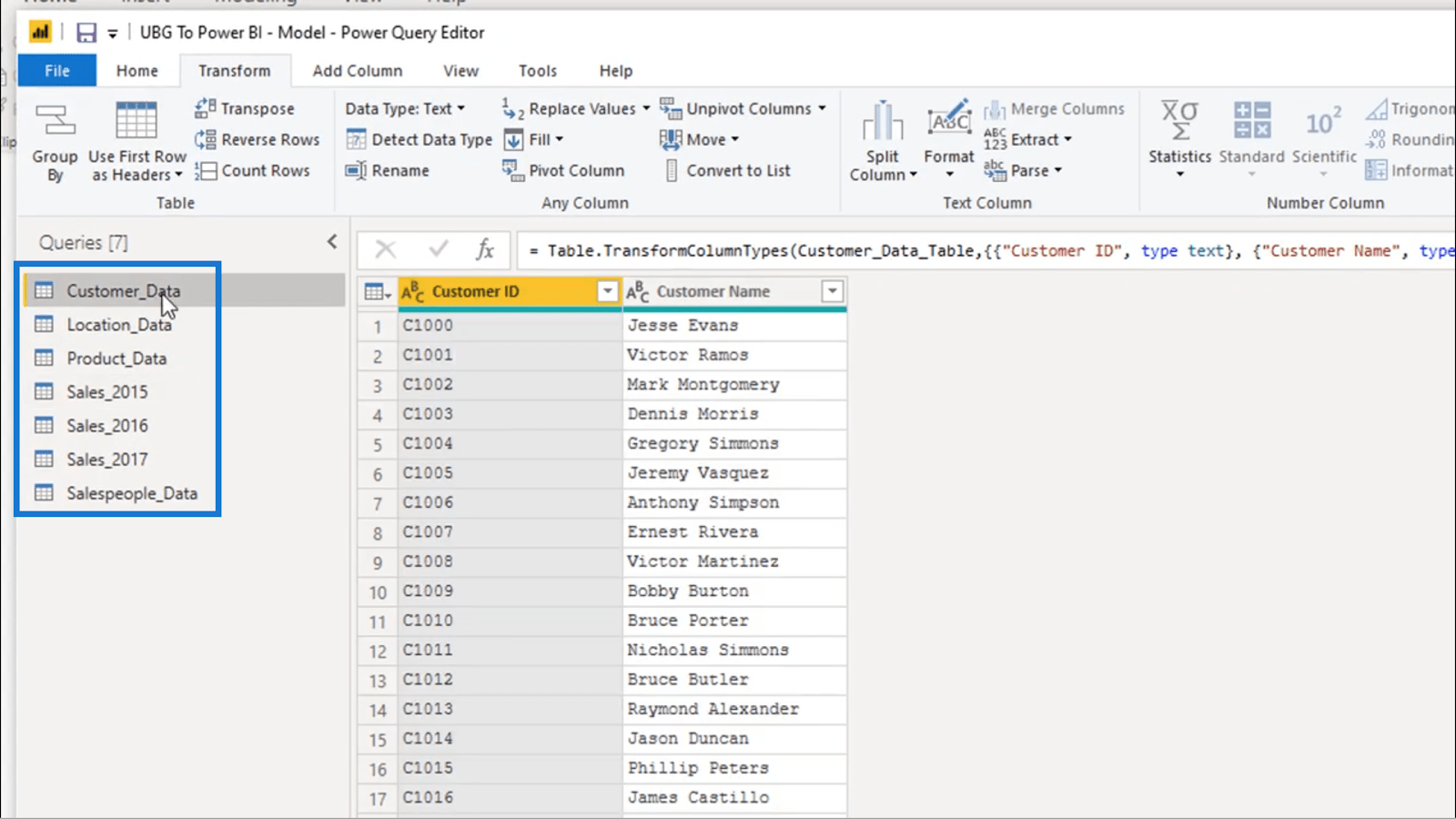The image size is (1456, 819).
Task: Open the Add Column tab
Action: (x=358, y=70)
